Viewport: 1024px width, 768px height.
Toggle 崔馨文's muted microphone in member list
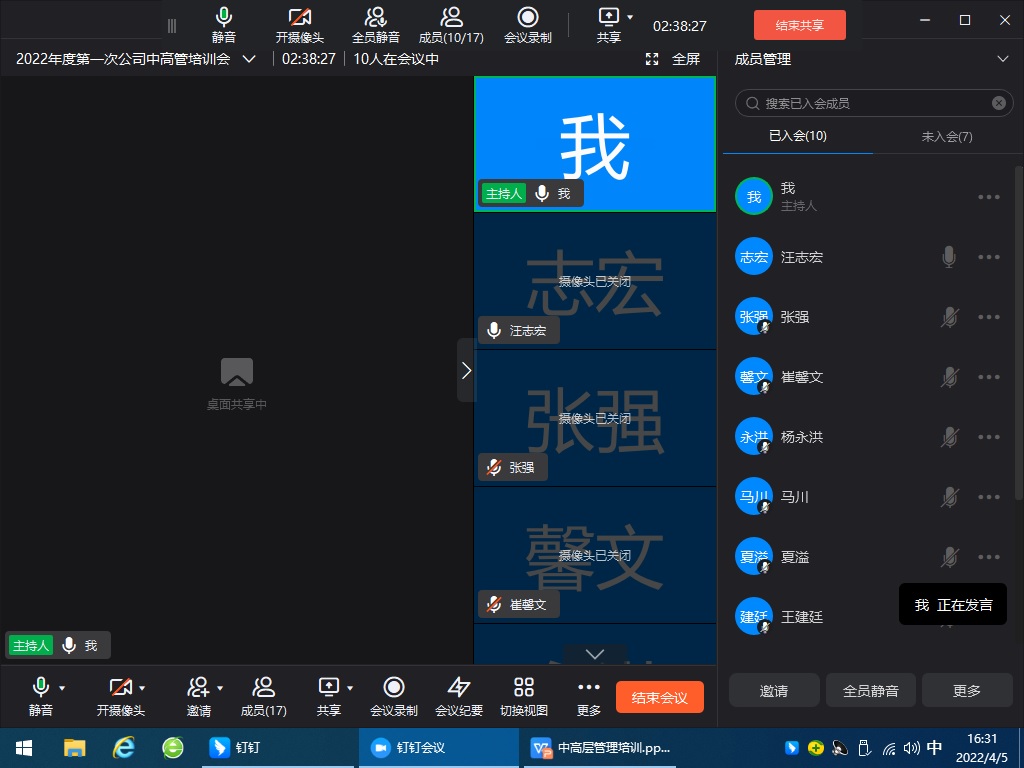point(949,377)
